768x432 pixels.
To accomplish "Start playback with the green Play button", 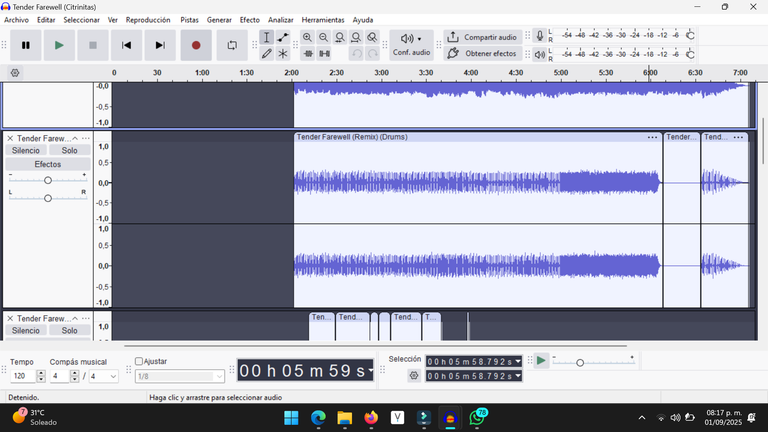I will pyautogui.click(x=59, y=45).
